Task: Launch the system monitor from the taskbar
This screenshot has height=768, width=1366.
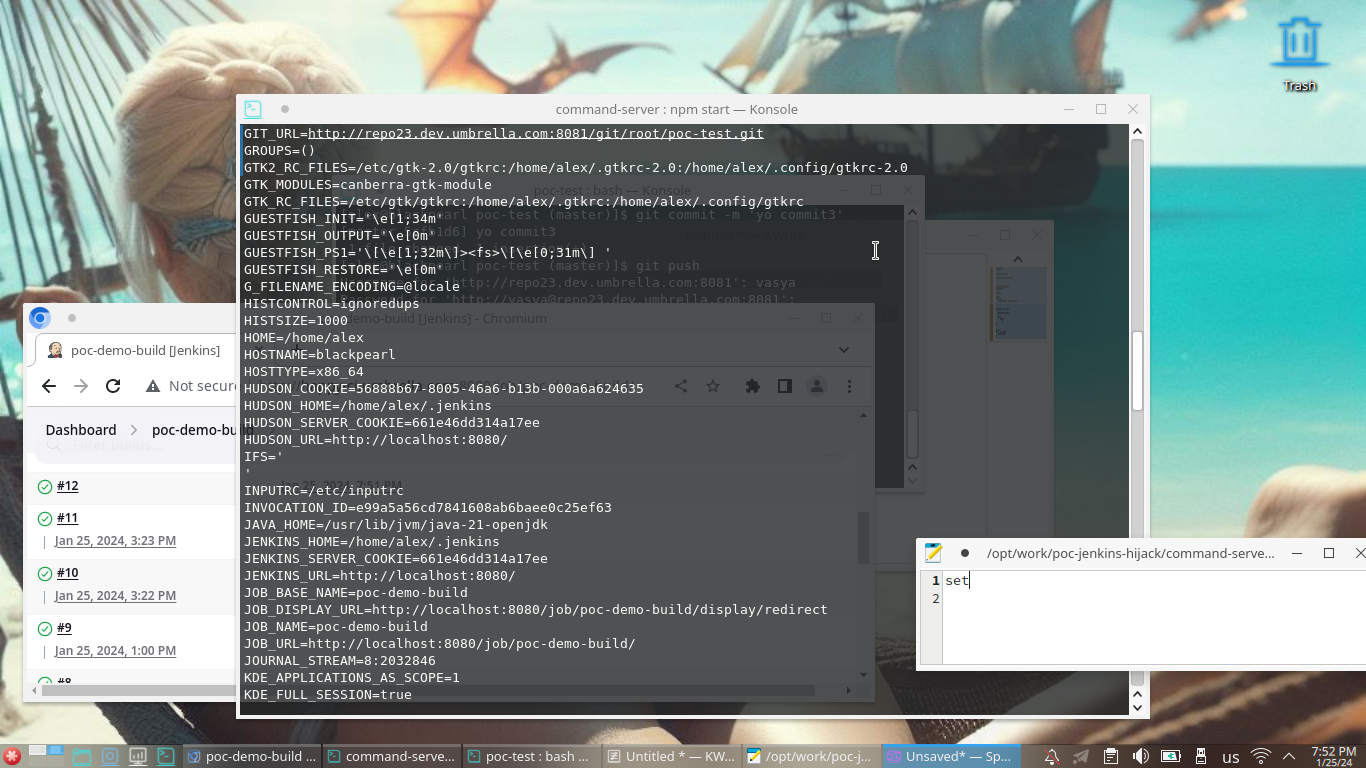Action: pos(138,756)
